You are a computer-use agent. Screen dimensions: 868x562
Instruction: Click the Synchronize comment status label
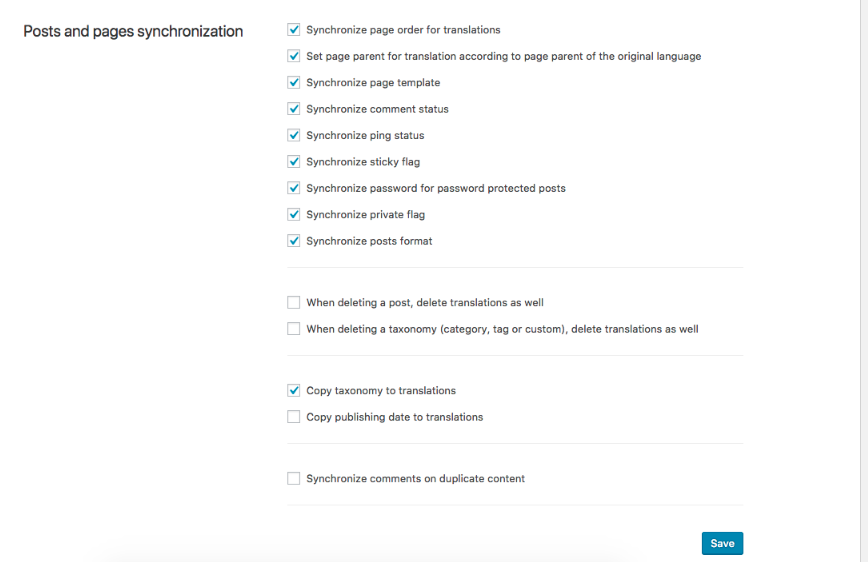(x=377, y=109)
